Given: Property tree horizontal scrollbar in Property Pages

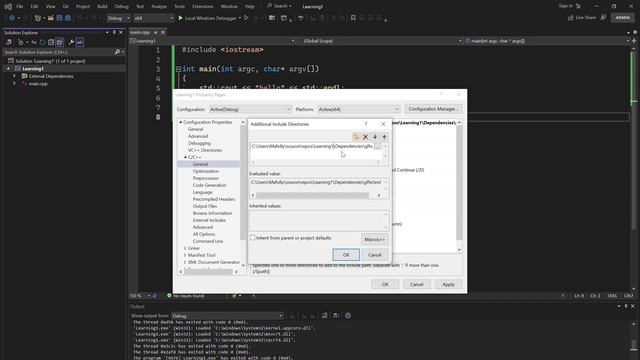Looking at the screenshot, I should coord(209,272).
